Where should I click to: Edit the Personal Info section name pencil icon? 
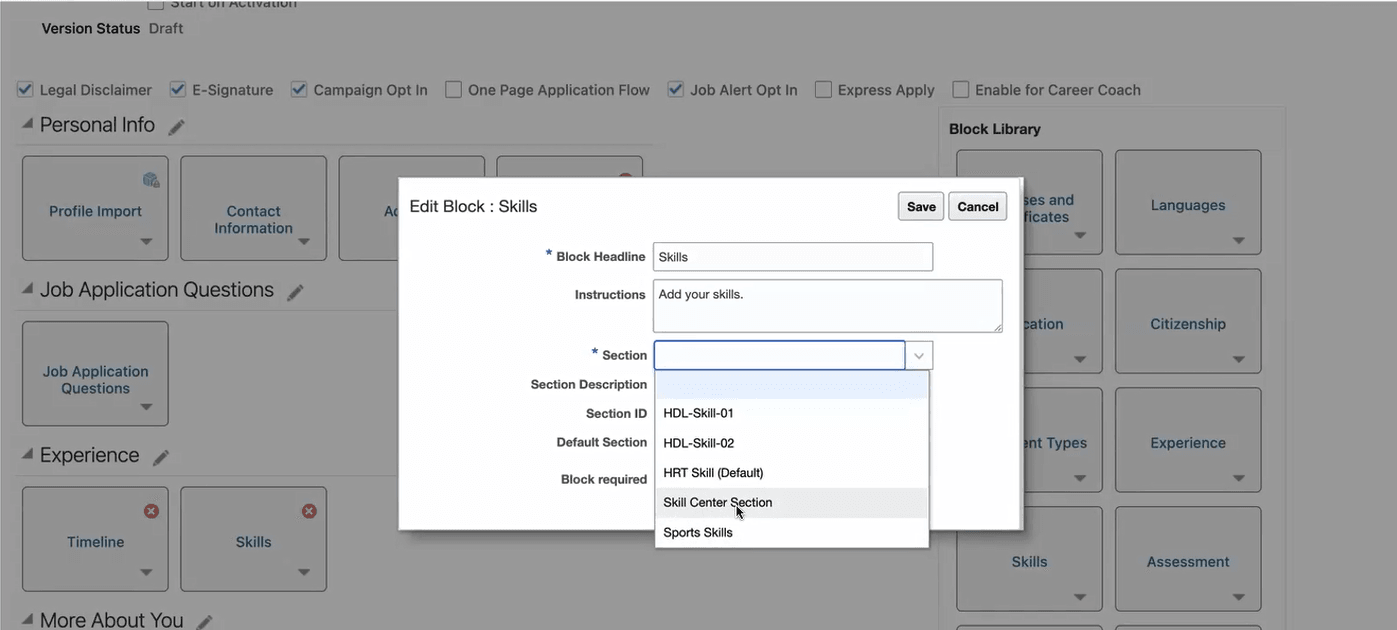(177, 127)
